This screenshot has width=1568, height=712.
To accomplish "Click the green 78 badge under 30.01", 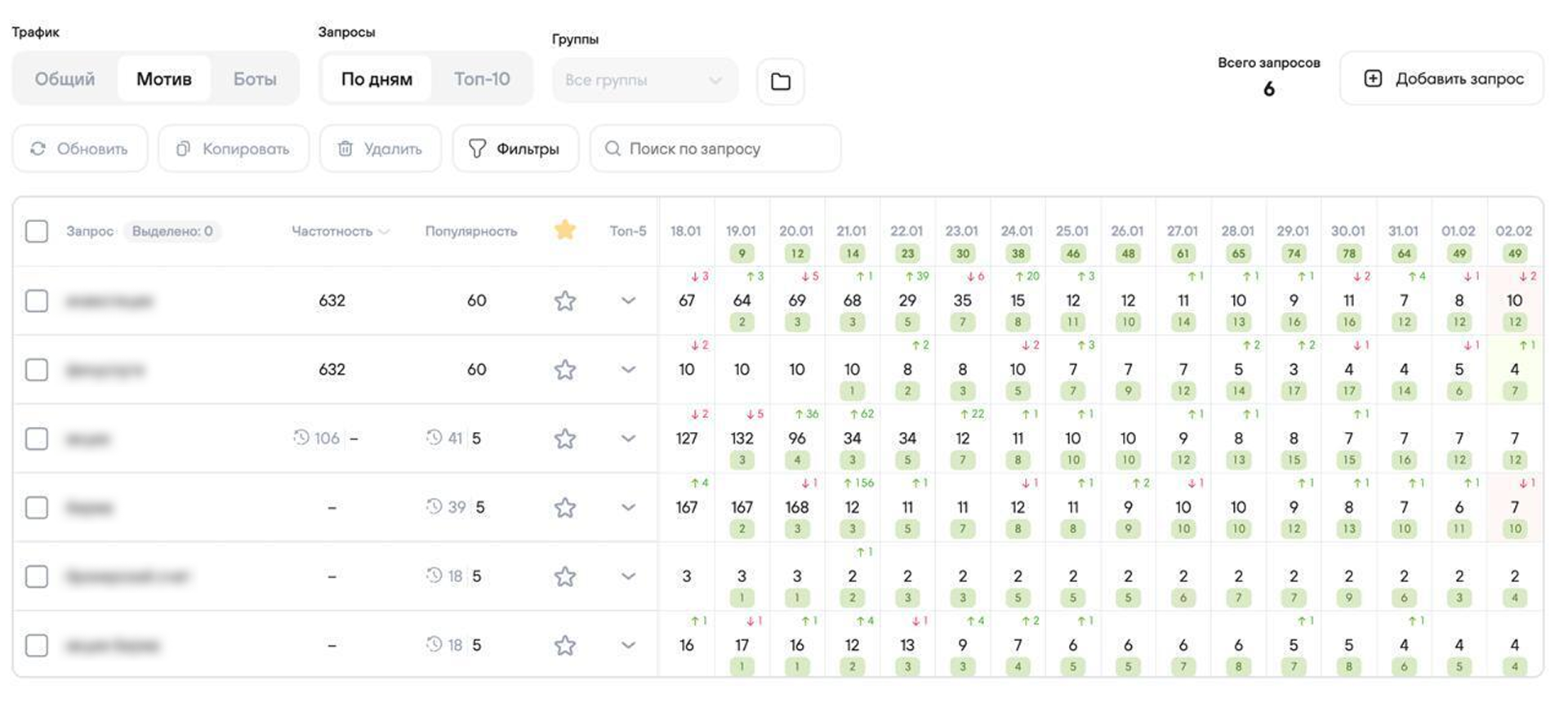I will coord(1348,253).
